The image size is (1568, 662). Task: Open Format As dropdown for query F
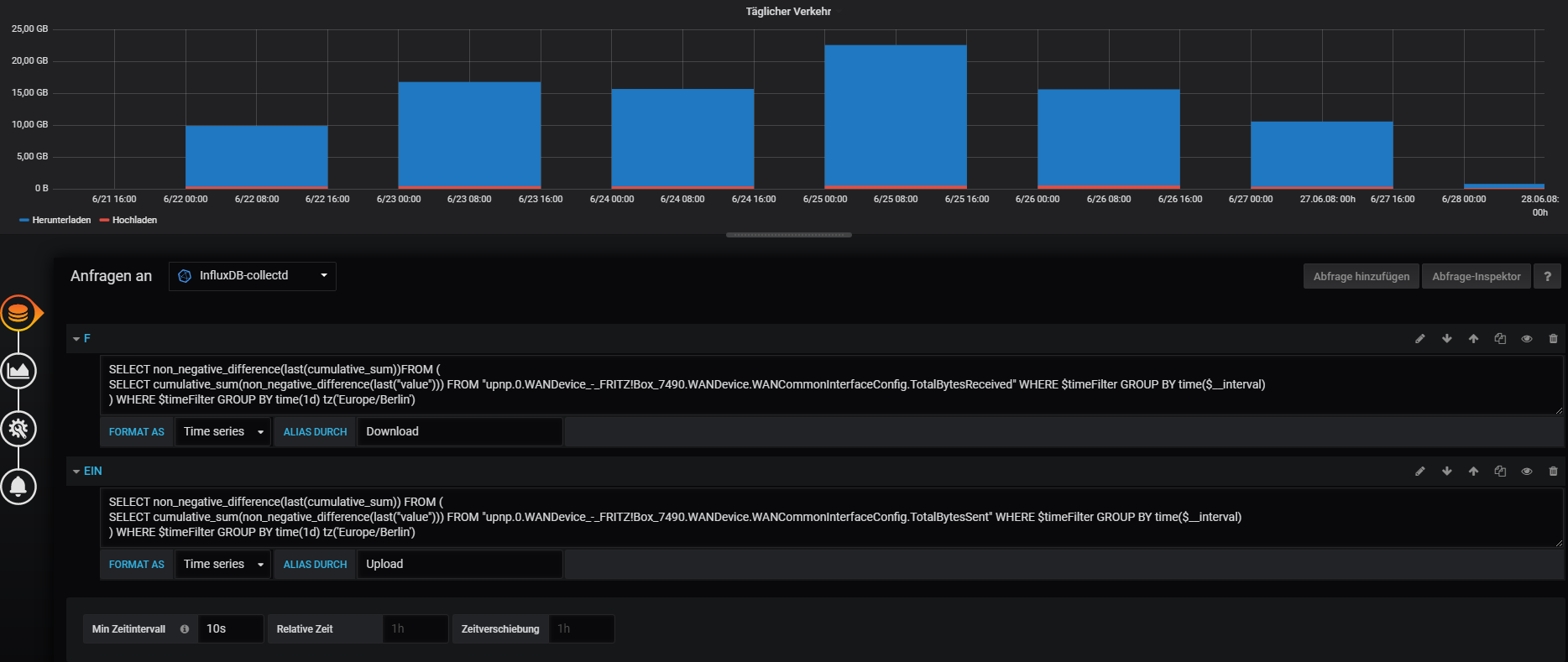(222, 432)
